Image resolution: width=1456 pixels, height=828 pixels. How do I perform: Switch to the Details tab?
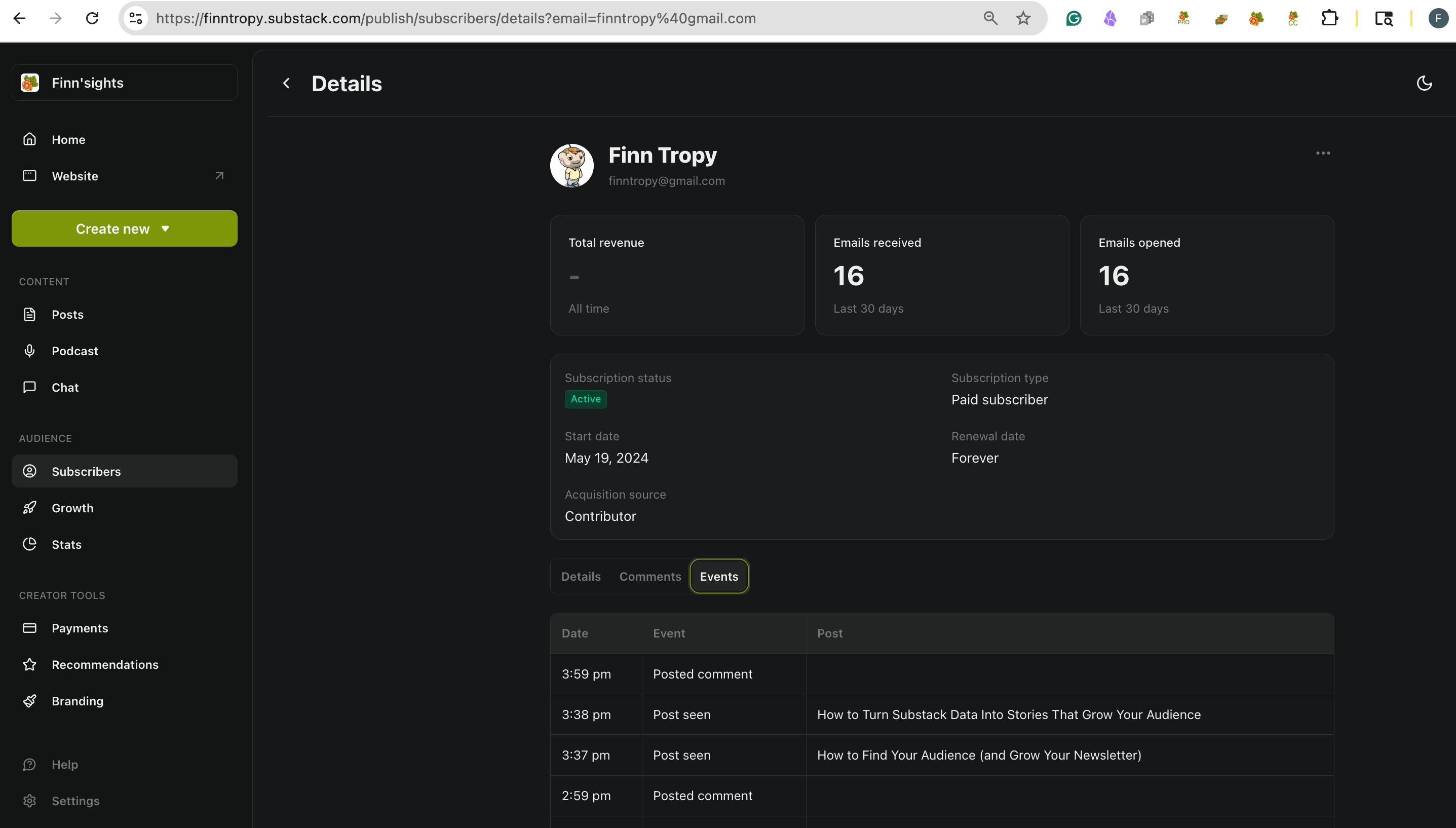581,576
